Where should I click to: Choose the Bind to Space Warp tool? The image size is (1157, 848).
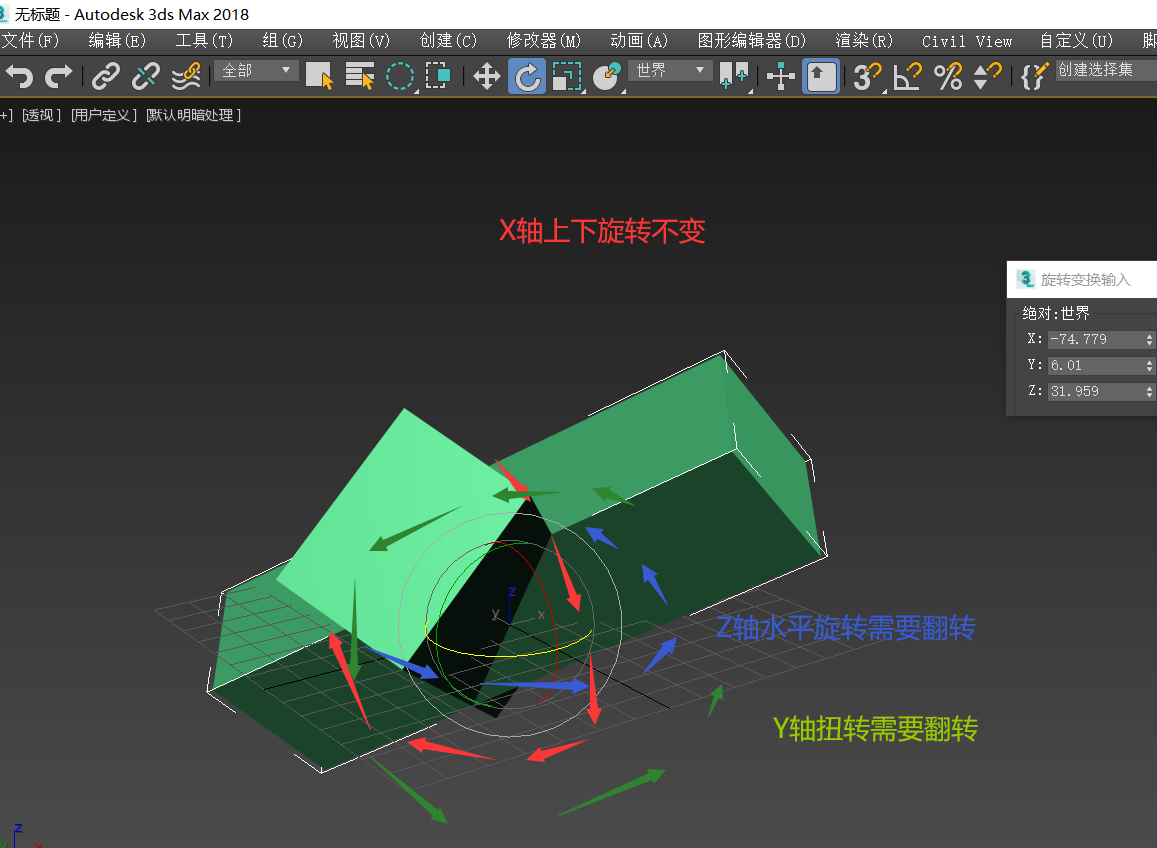coord(186,76)
